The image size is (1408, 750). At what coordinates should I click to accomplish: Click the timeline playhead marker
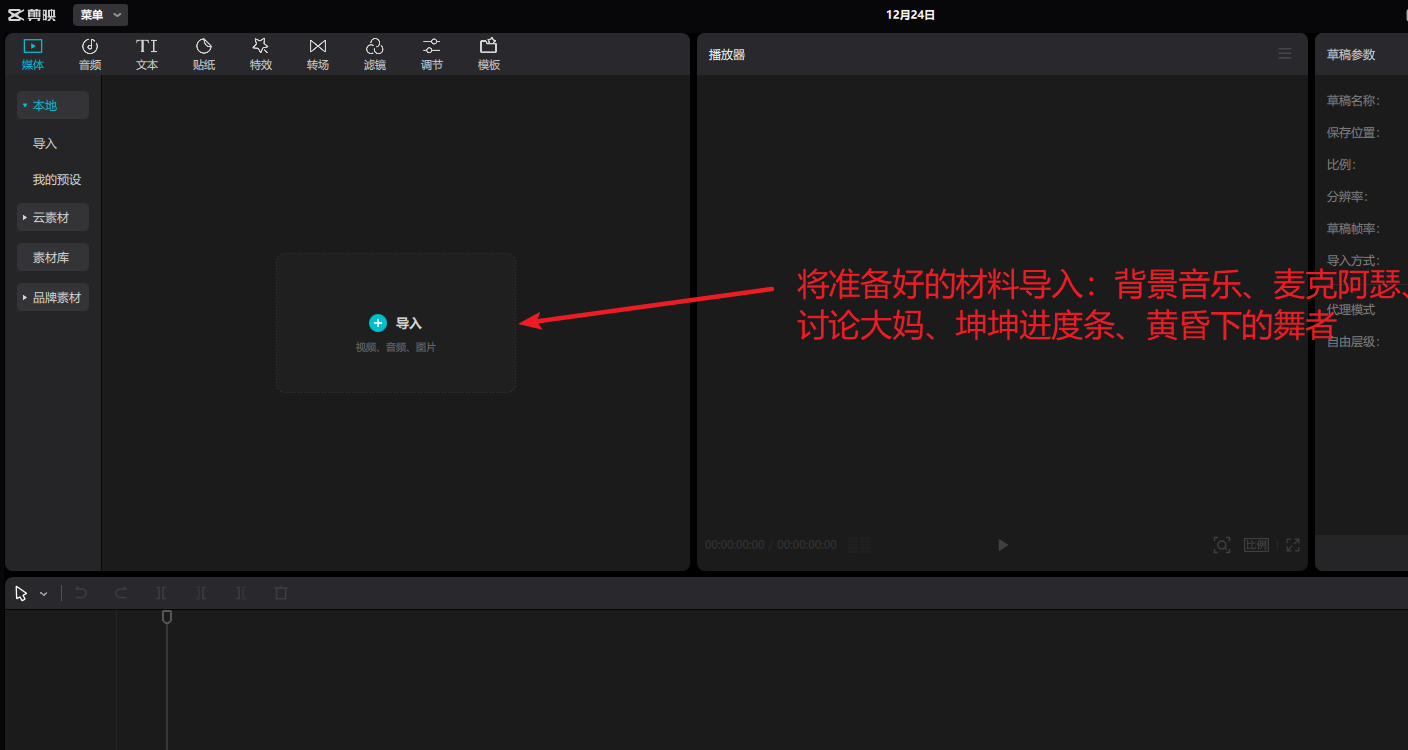(167, 617)
